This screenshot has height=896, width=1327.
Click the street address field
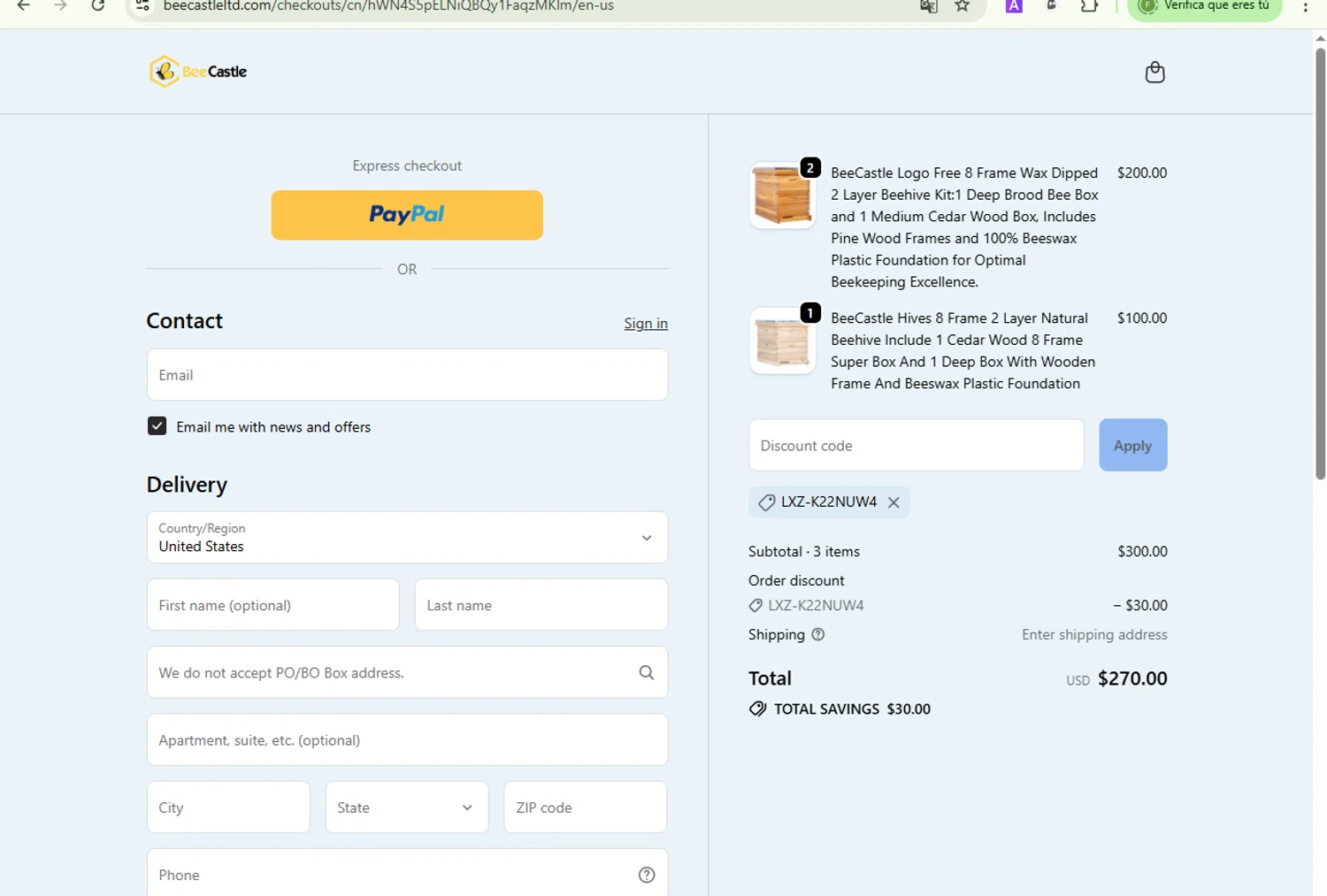(407, 672)
